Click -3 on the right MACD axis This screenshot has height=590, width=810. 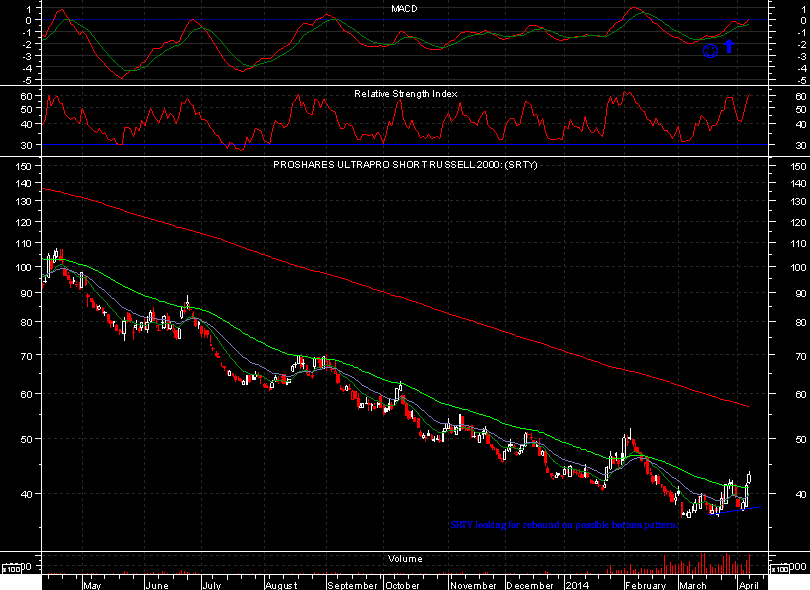point(802,56)
